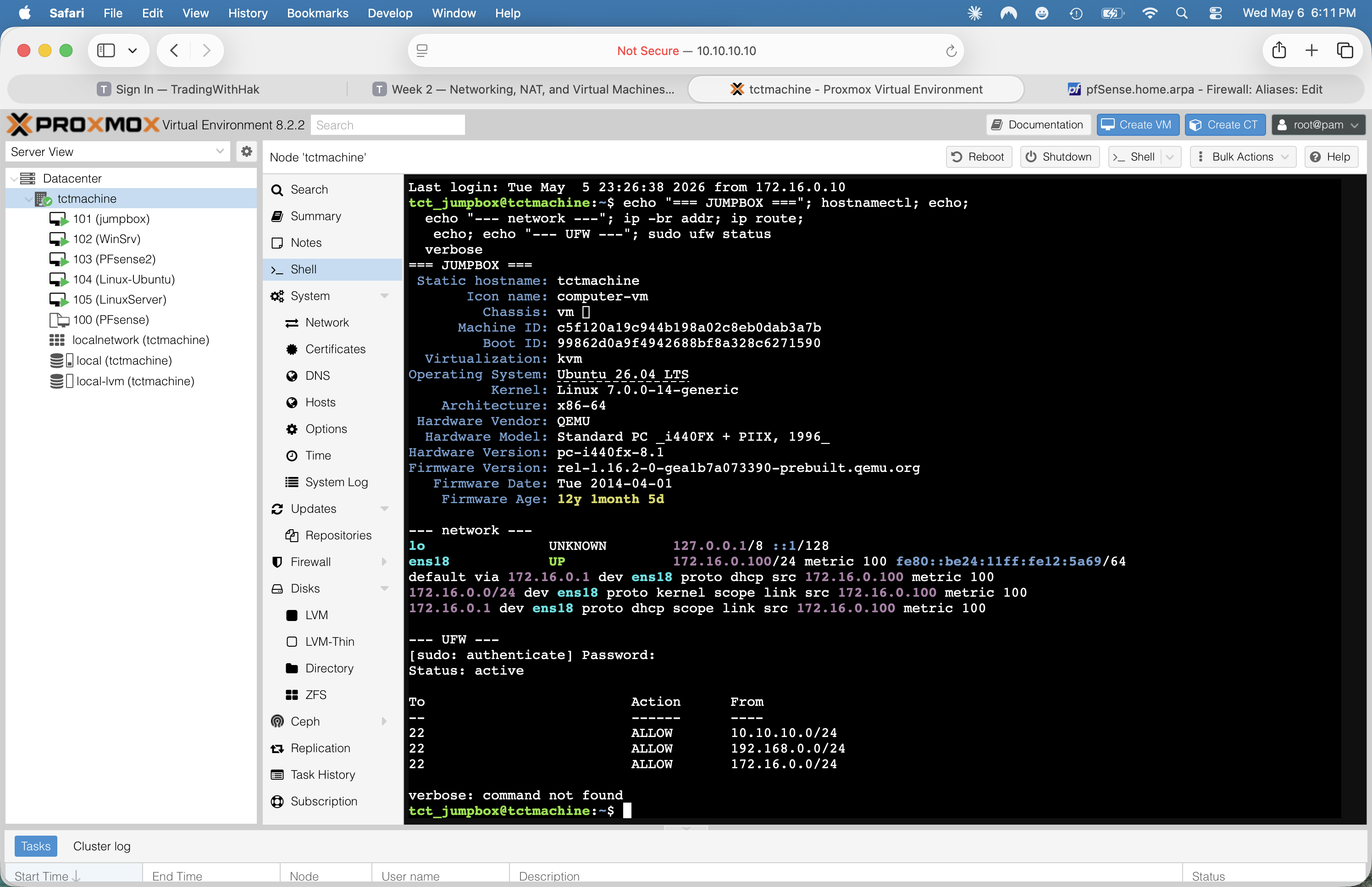The image size is (1372, 887).
Task: Reload the page in Safari
Action: (951, 51)
